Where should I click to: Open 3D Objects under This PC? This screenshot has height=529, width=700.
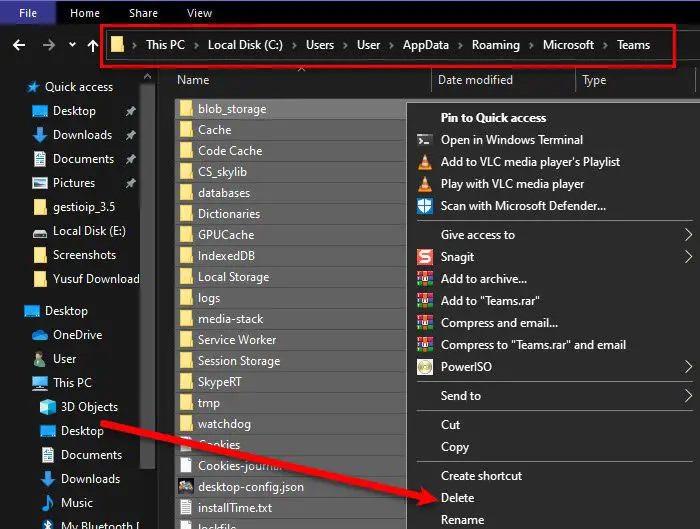point(89,407)
